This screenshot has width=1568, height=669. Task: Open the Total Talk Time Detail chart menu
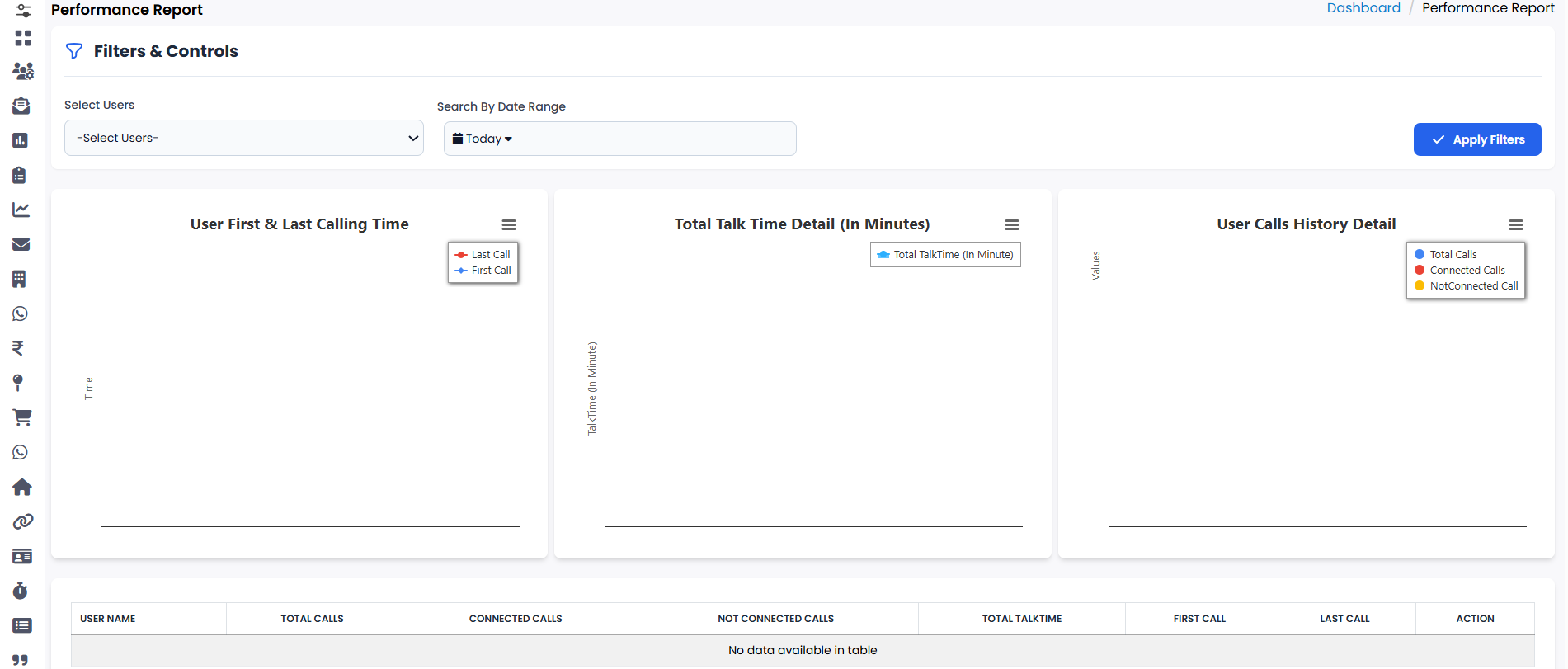1012,224
